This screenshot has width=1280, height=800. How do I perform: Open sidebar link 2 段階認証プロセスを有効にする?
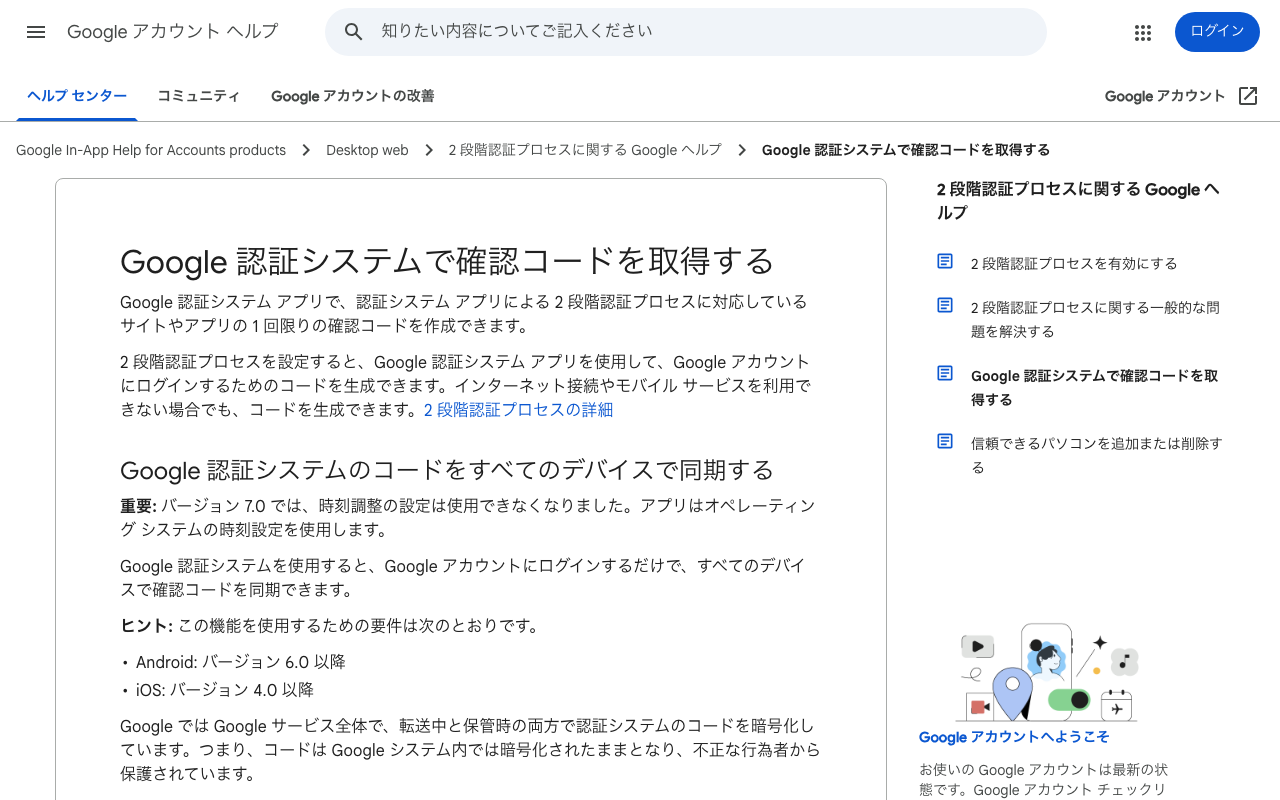1074,264
